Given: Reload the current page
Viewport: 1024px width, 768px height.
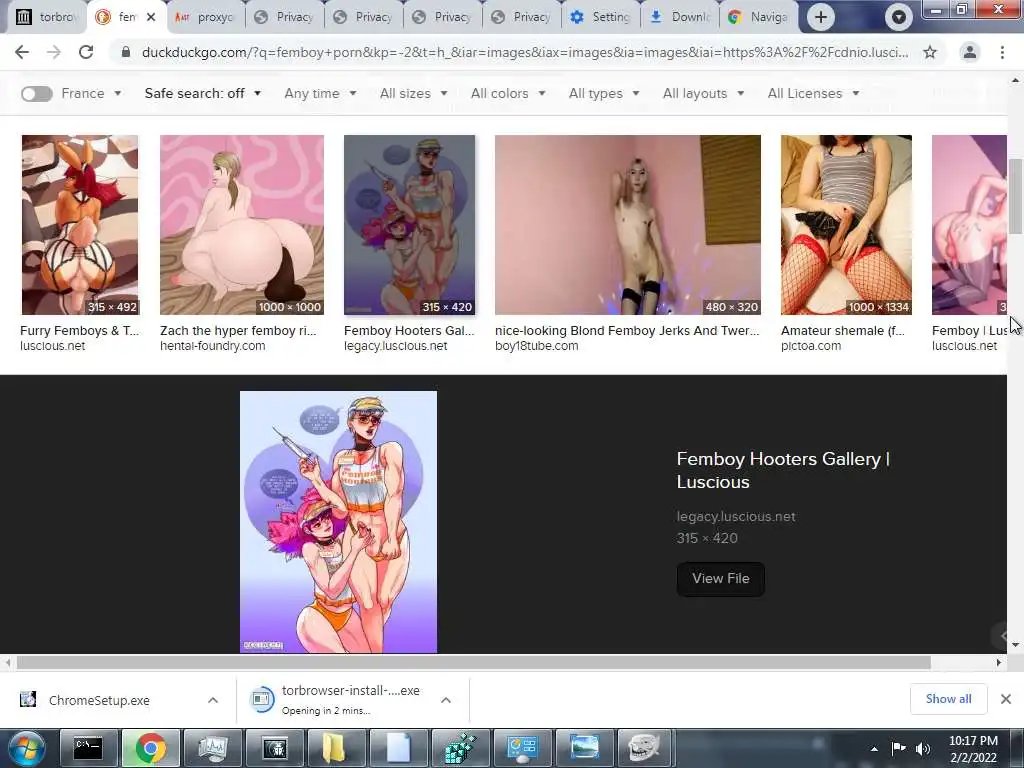Looking at the screenshot, I should 86,52.
